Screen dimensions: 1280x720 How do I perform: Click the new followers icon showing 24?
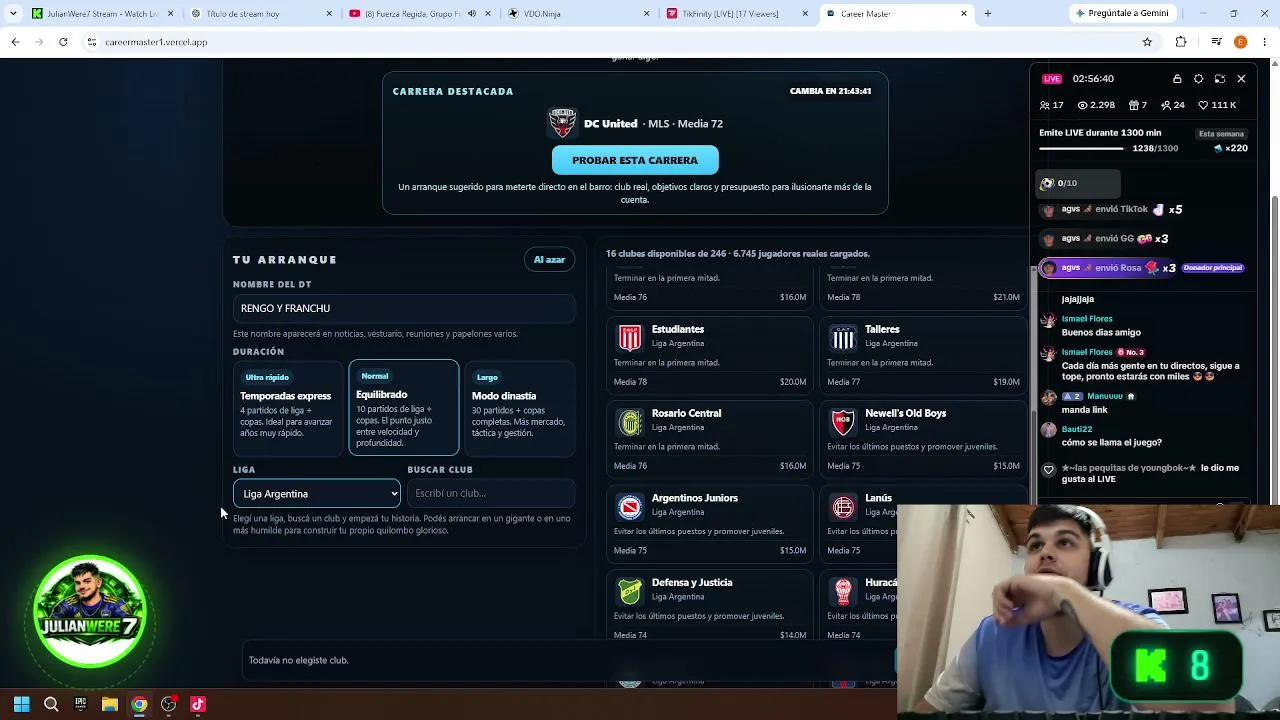[x=1166, y=105]
